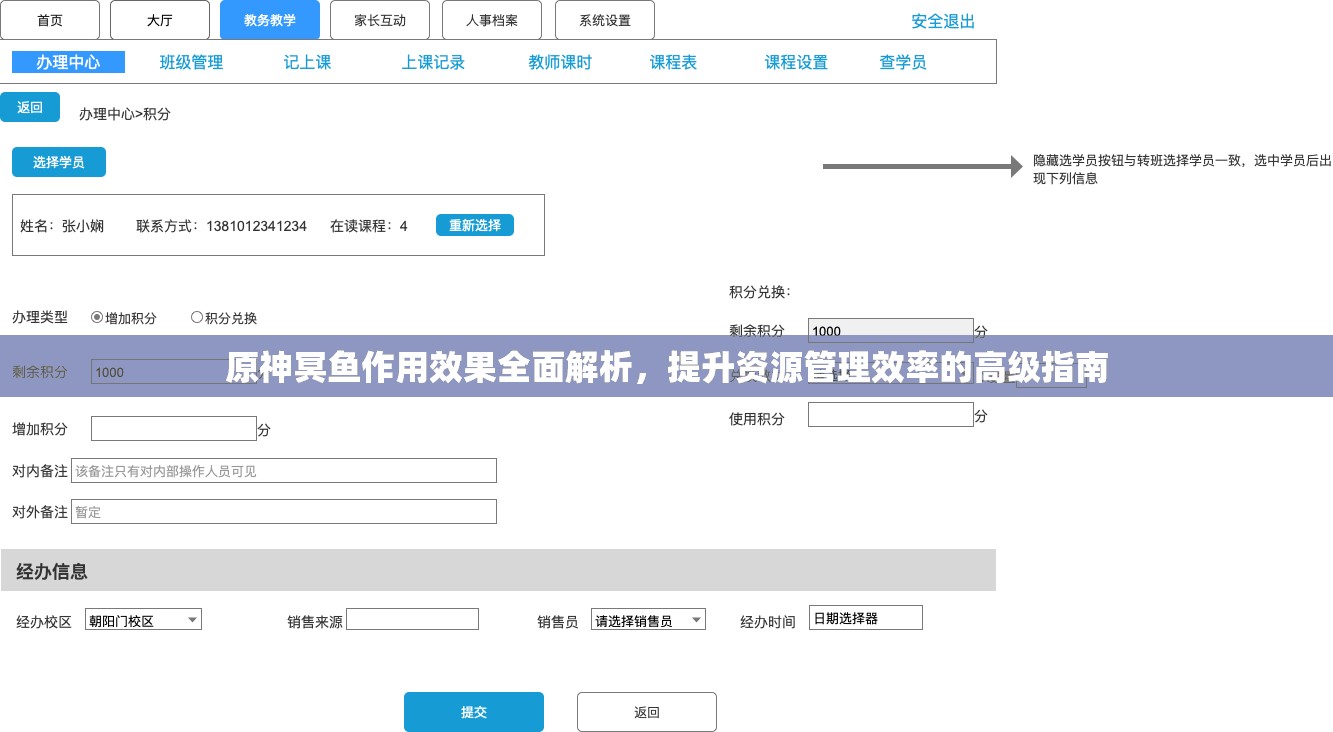Switch to the 教师课时 tab

coord(560,62)
